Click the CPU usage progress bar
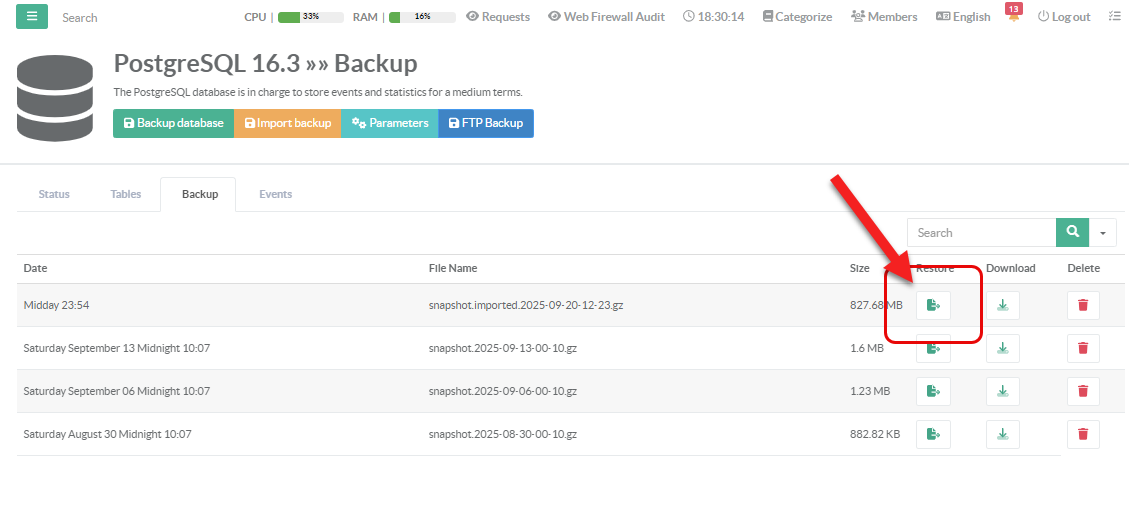 click(310, 17)
